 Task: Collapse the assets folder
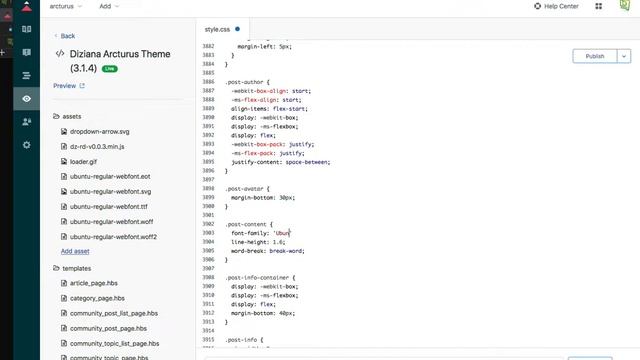pyautogui.click(x=67, y=116)
